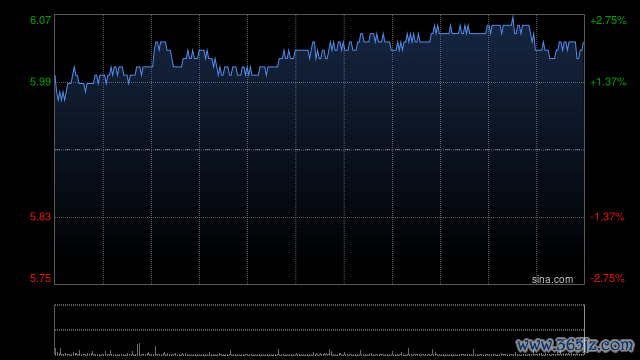Select the +2.75% percentage label
Image resolution: width=640 pixels, height=360 pixels.
(608, 21)
